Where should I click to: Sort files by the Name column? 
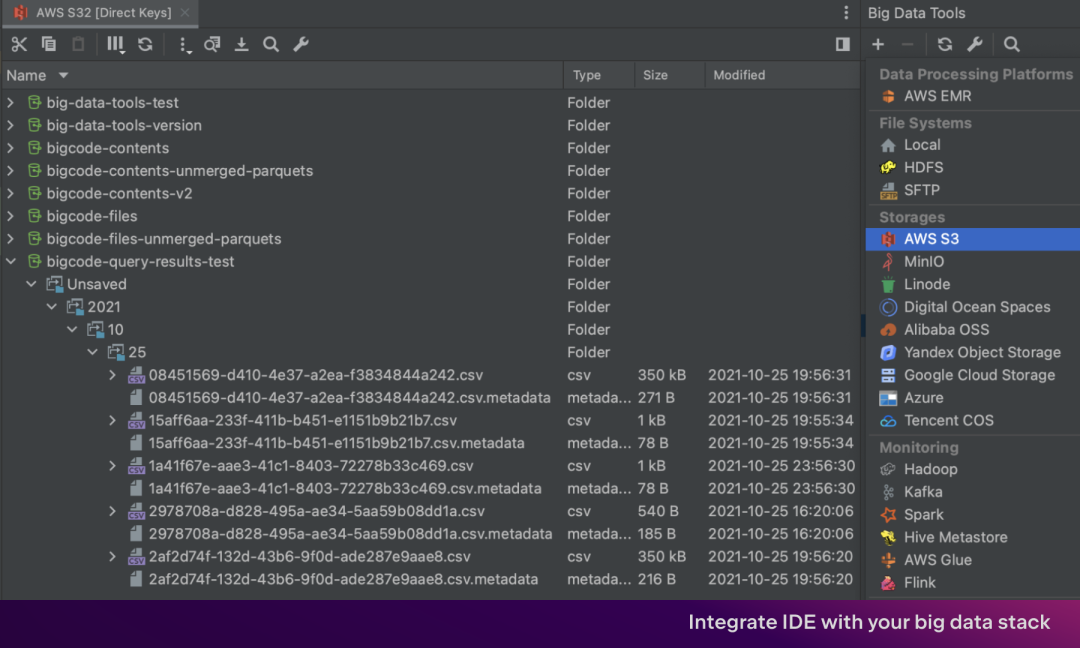282,75
